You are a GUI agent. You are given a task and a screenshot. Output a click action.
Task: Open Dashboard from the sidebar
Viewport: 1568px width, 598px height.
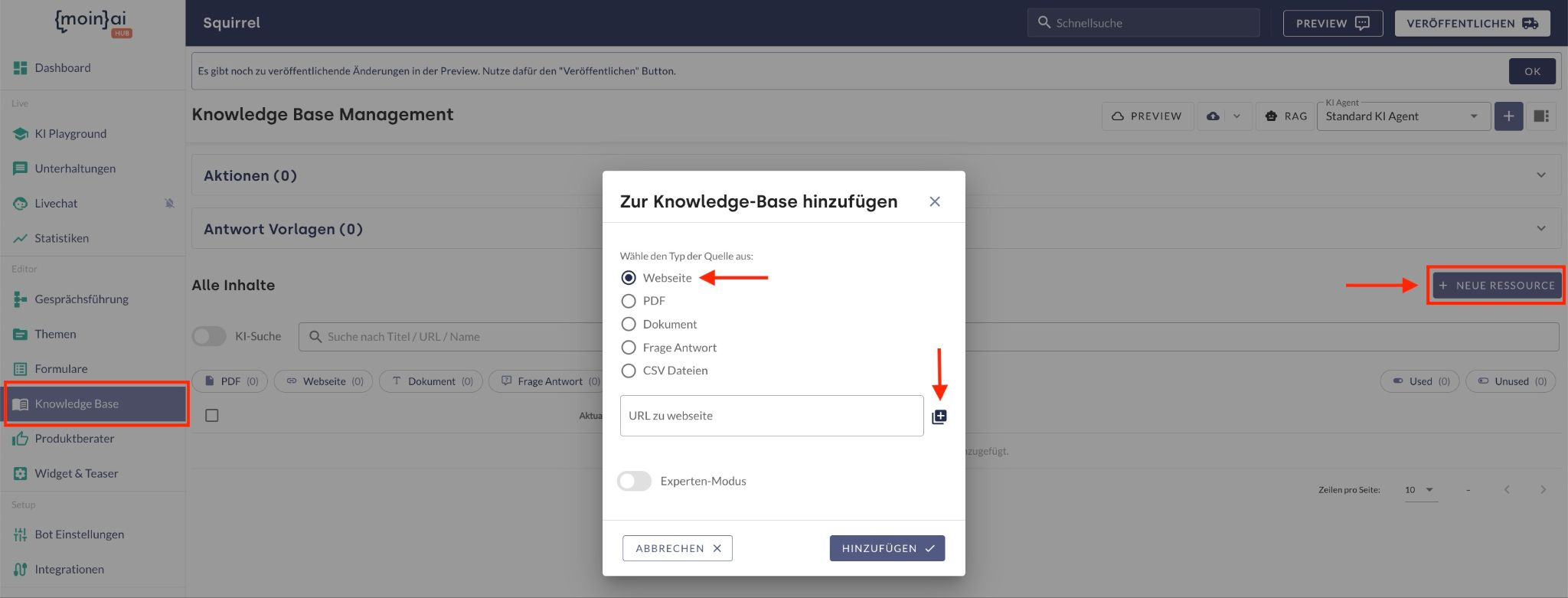point(62,68)
